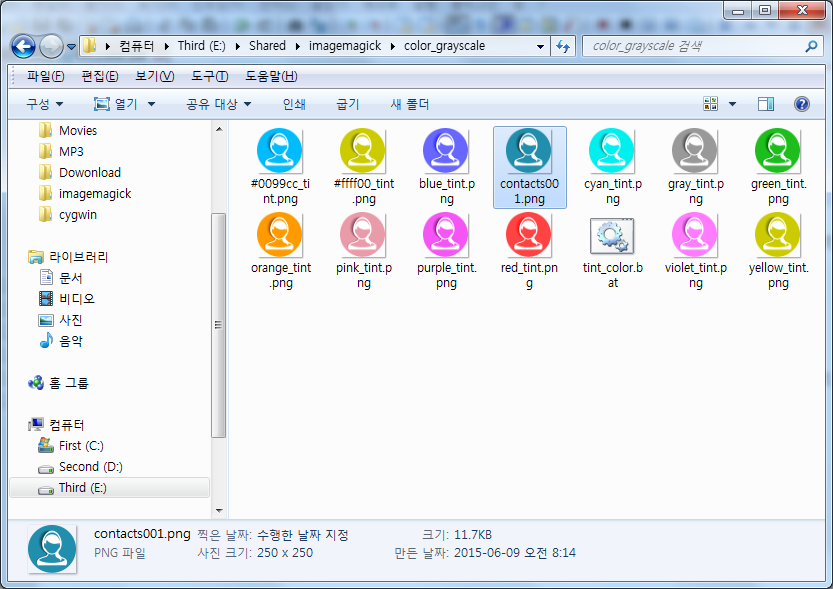Open the 파일(F) menu

tap(46, 76)
